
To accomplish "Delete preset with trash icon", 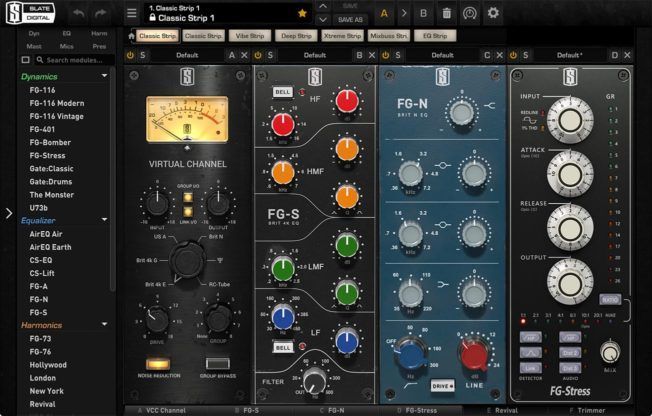I will tap(447, 13).
